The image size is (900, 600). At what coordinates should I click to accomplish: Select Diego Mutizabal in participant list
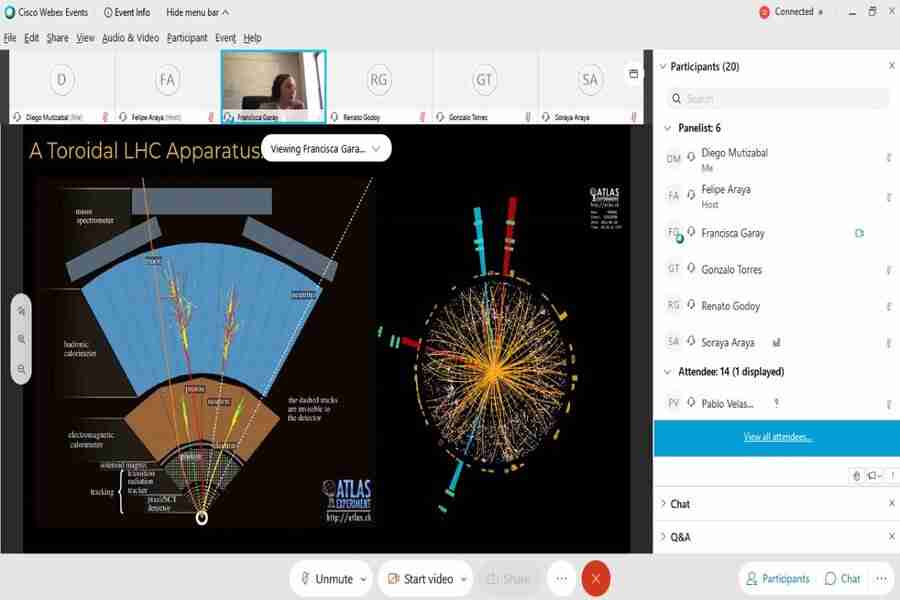[x=777, y=159]
